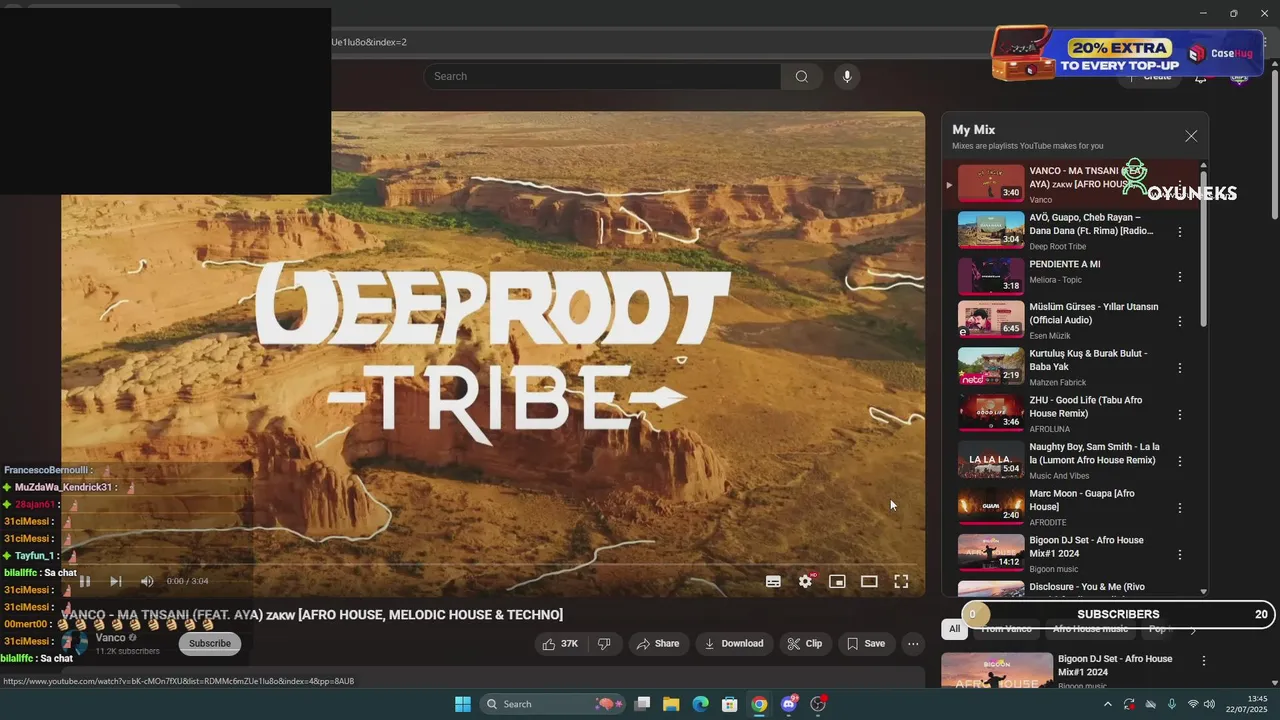The image size is (1280, 720).
Task: Switch to Google Chrome in the taskbar
Action: (x=759, y=704)
